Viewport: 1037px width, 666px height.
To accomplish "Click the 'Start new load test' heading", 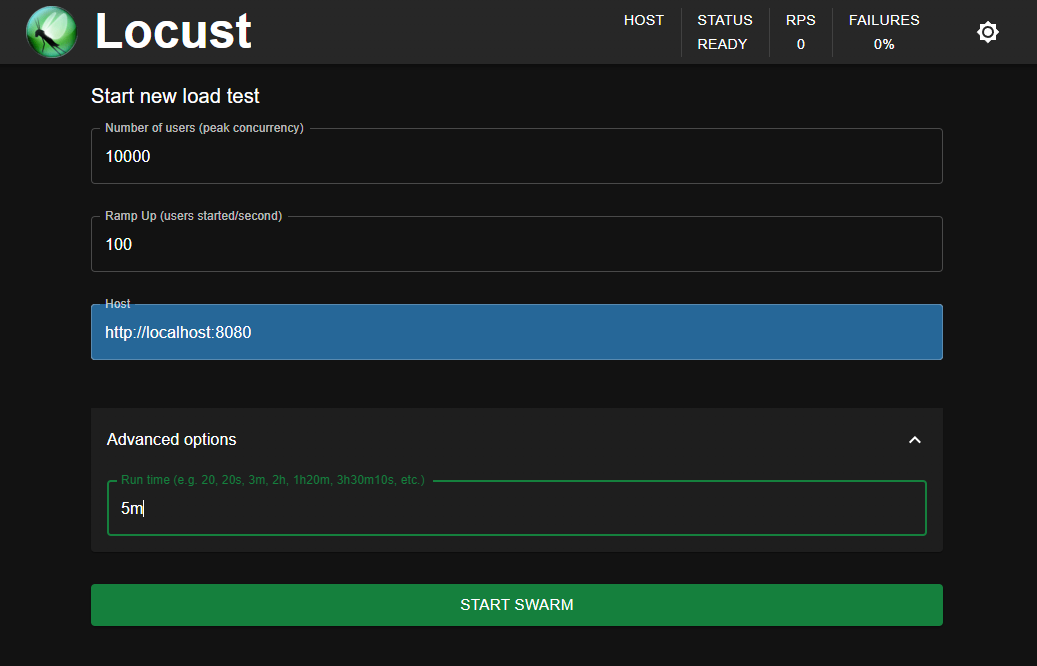I will click(175, 96).
